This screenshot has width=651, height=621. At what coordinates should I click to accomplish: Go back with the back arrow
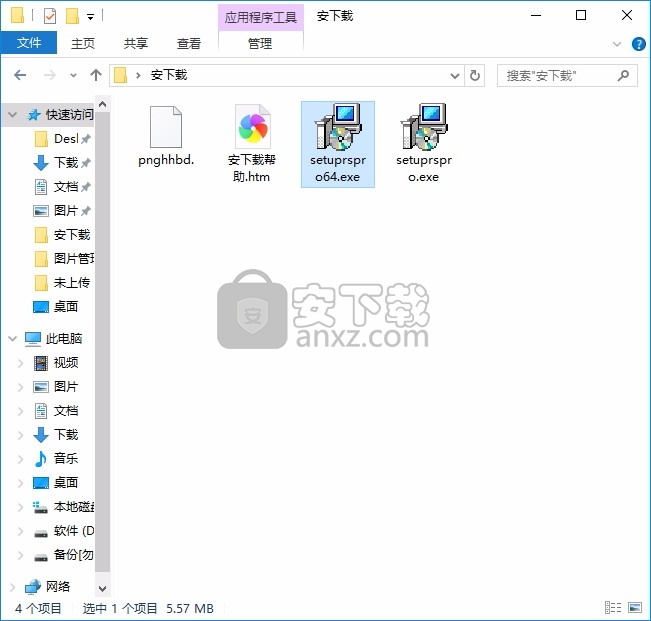tap(20, 75)
